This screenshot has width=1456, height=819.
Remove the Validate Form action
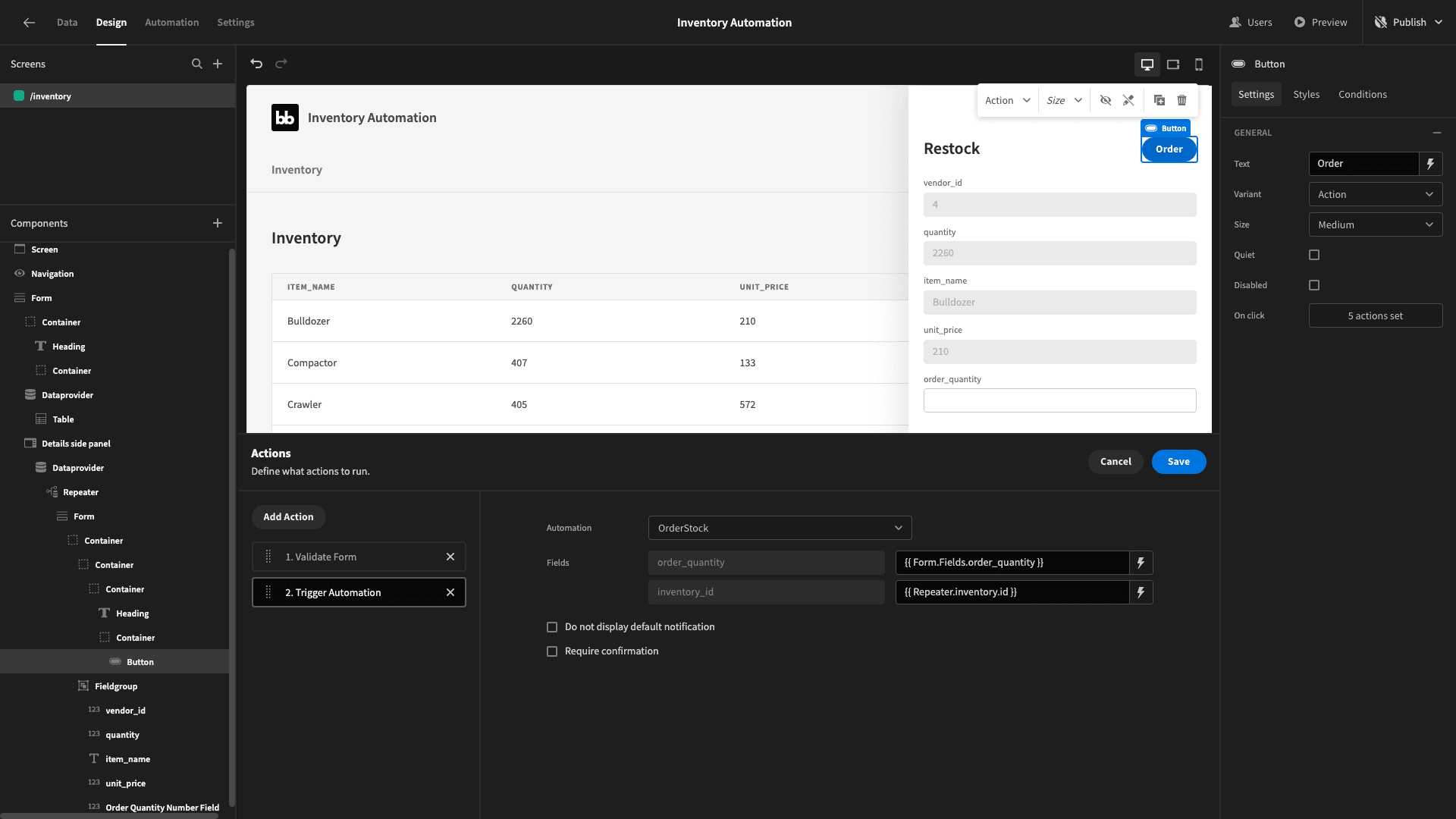pyautogui.click(x=450, y=557)
